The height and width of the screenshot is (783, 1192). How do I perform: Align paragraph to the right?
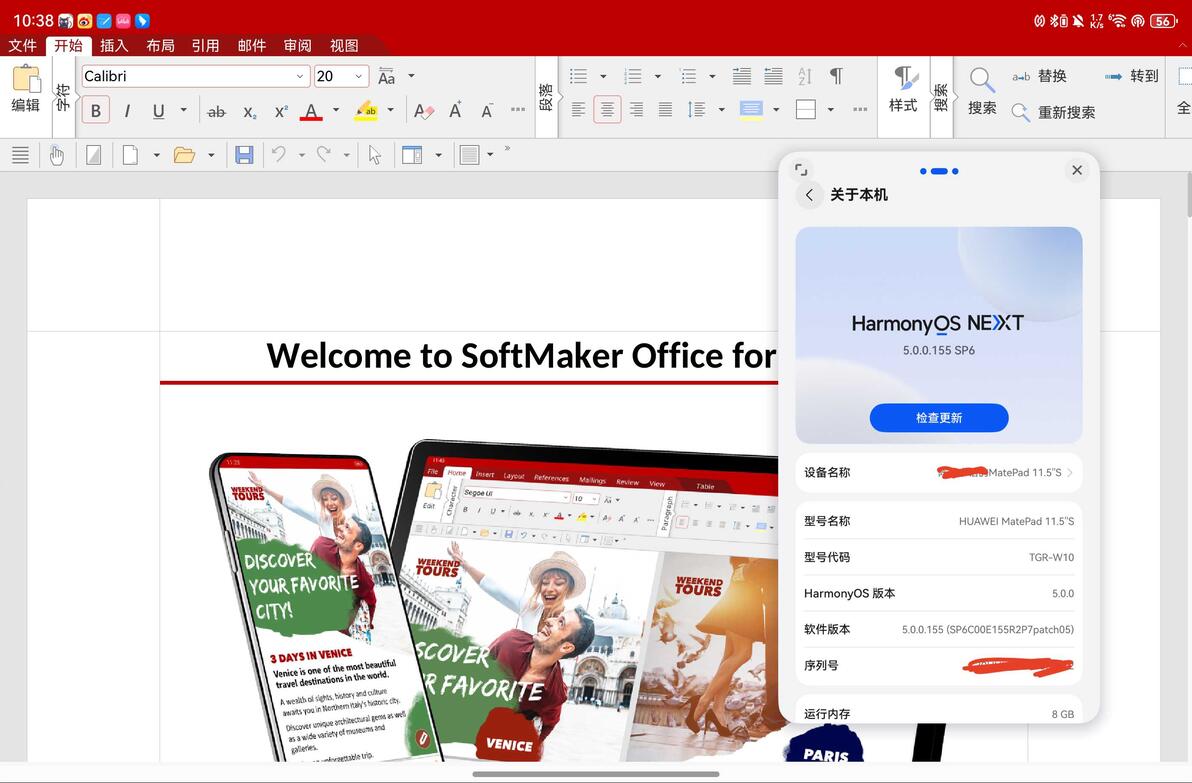tap(636, 109)
